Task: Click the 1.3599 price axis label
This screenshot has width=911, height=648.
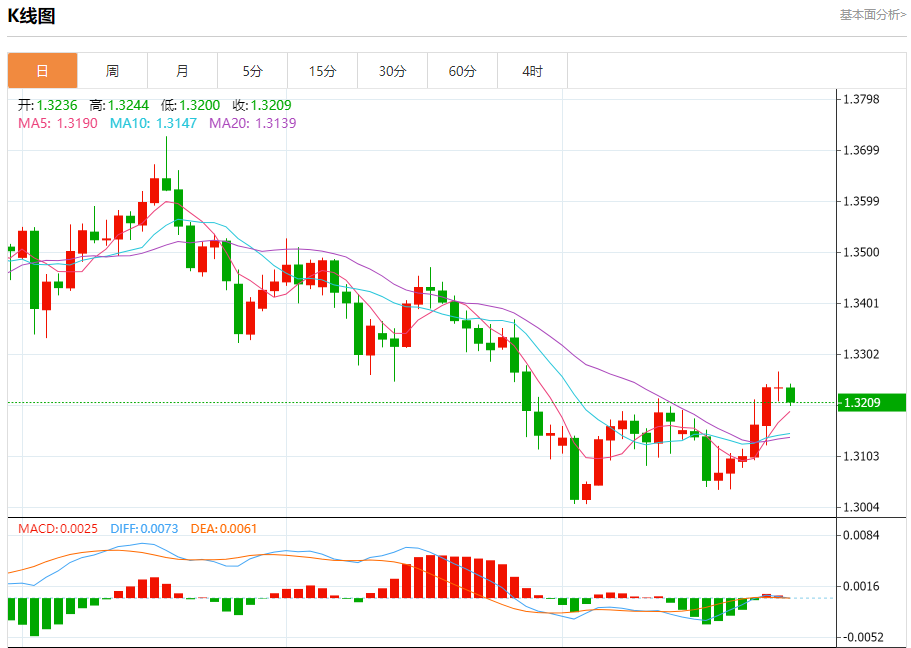Action: click(862, 201)
